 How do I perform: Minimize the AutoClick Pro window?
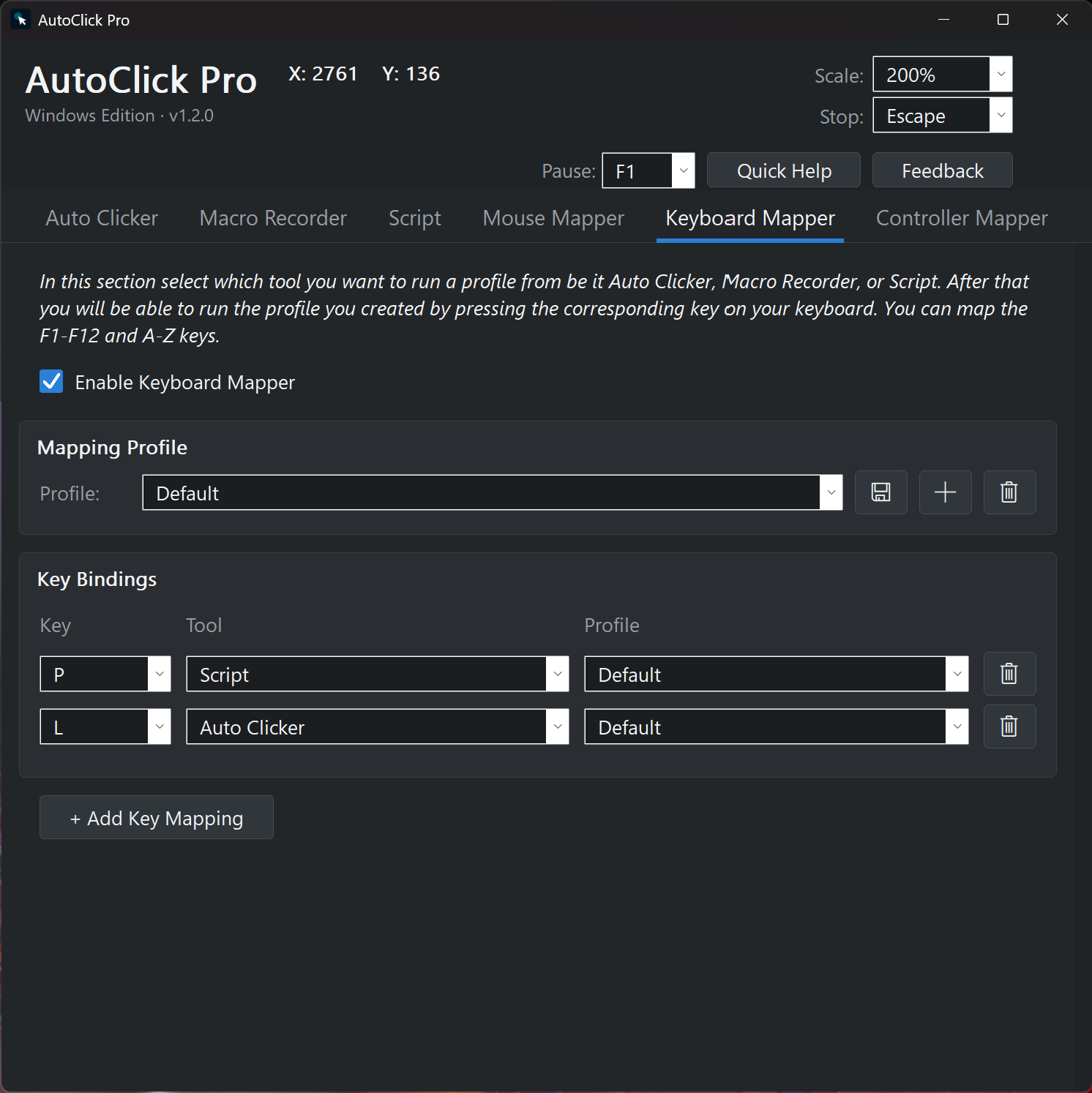943,20
